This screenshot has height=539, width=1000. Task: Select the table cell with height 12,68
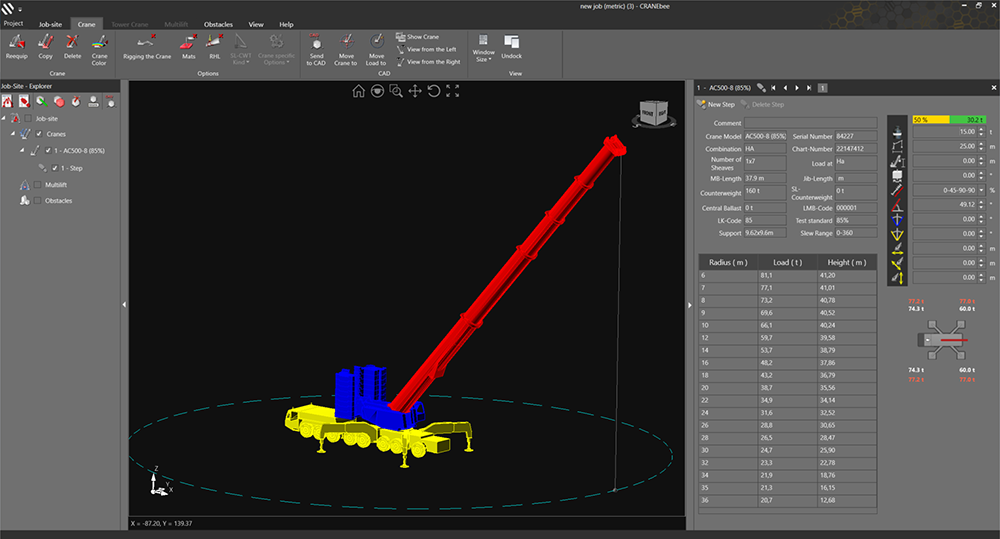[x=846, y=500]
